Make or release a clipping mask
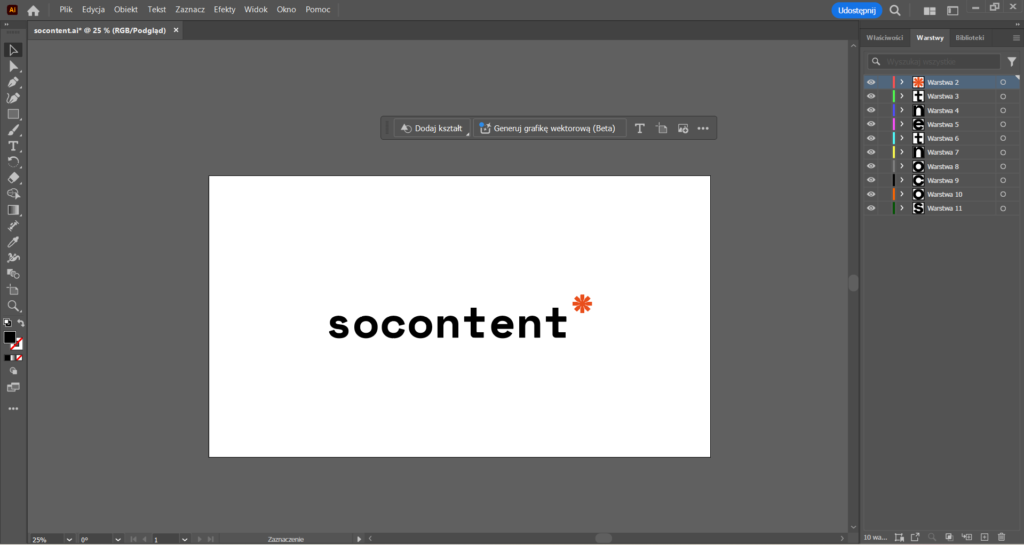This screenshot has height=545, width=1024. [949, 537]
